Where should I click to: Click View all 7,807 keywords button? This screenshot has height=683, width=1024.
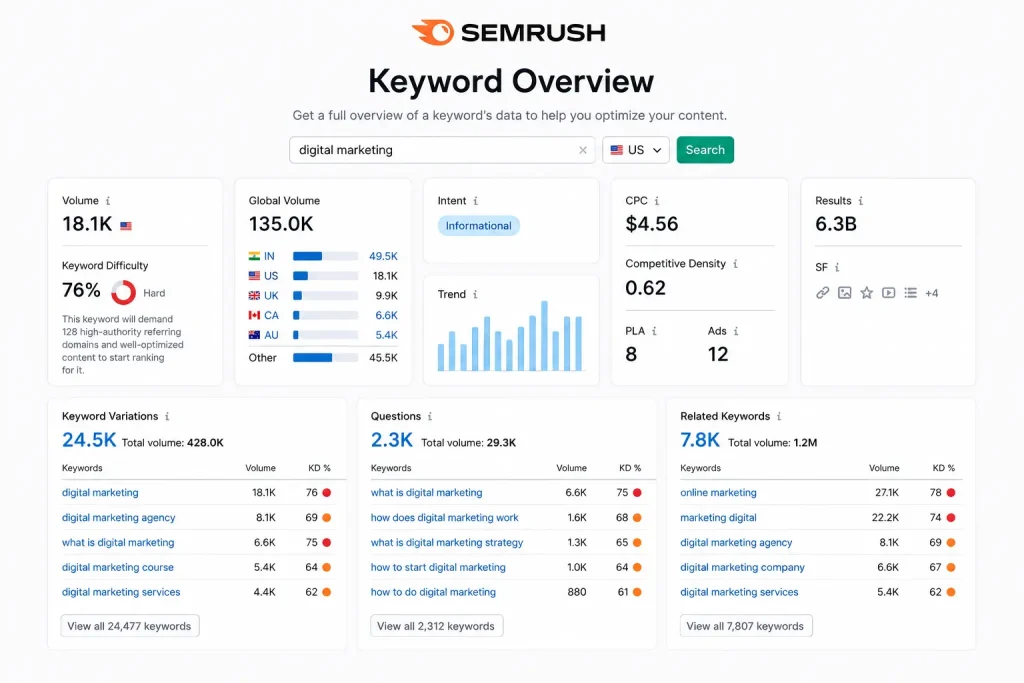pyautogui.click(x=745, y=626)
